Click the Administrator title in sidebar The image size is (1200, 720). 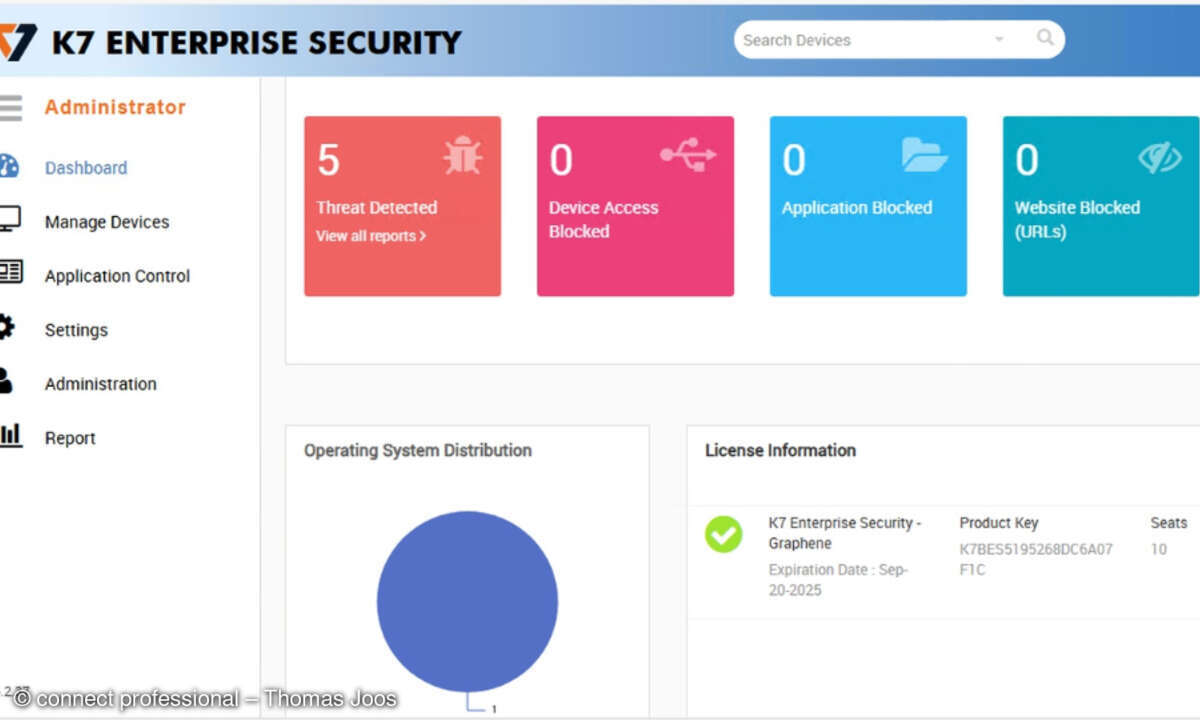pyautogui.click(x=115, y=107)
